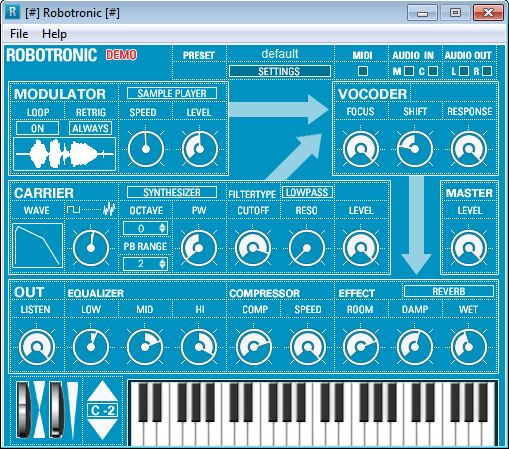This screenshot has height=449, width=509.
Task: Toggle the LOOP ON switch
Action: tap(37, 128)
